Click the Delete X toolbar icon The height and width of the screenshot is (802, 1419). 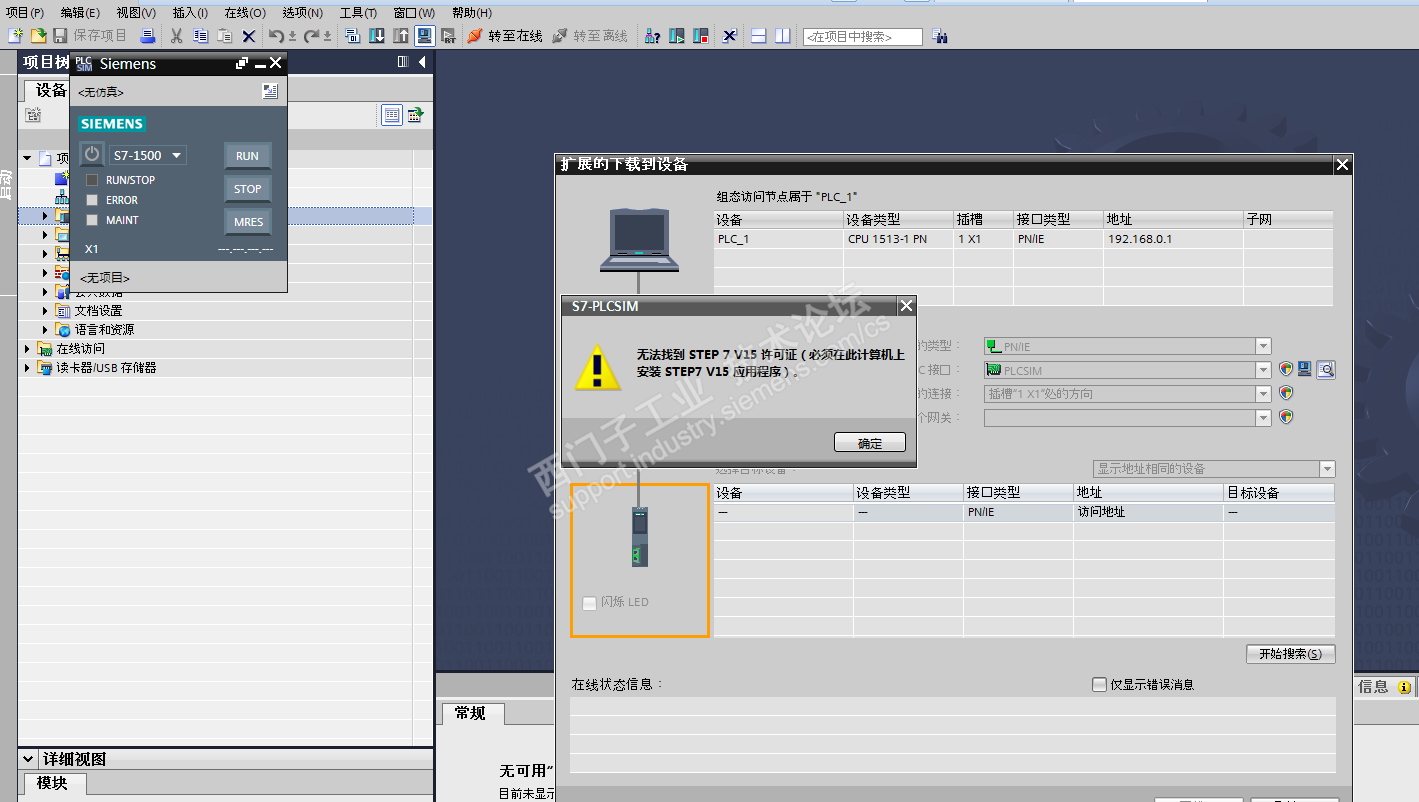(x=249, y=36)
